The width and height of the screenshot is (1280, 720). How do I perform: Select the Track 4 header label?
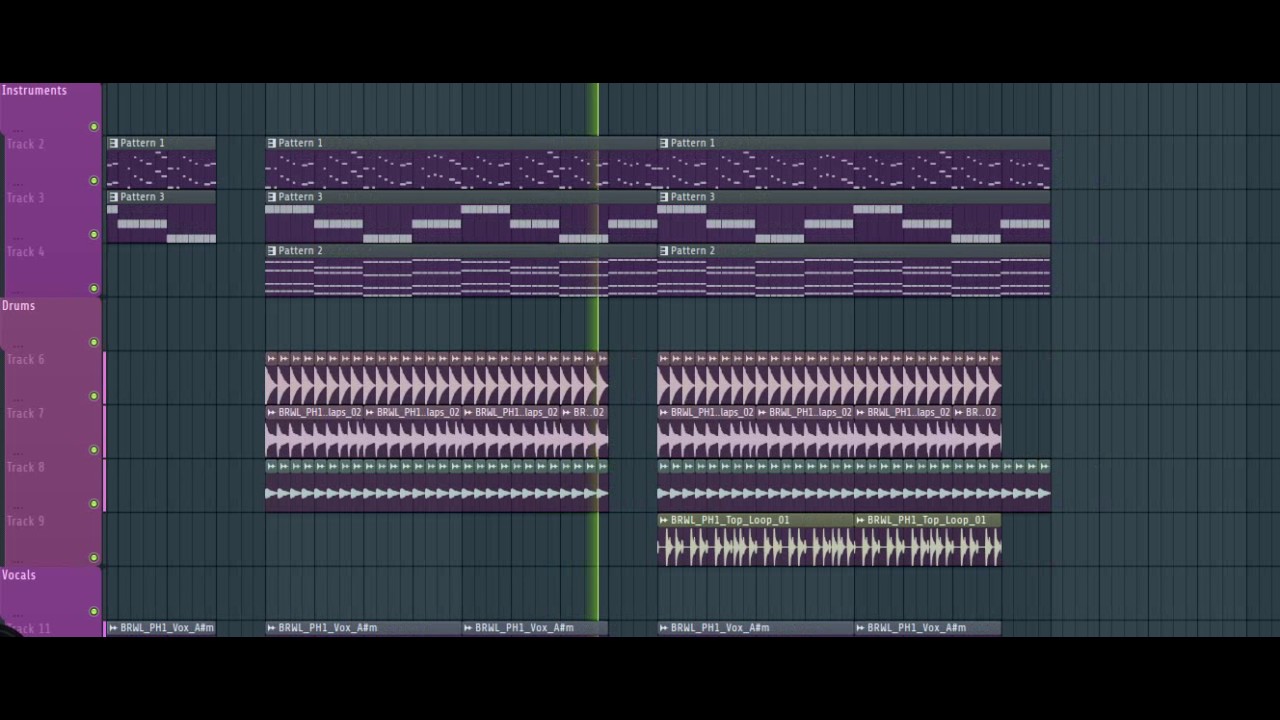point(25,252)
